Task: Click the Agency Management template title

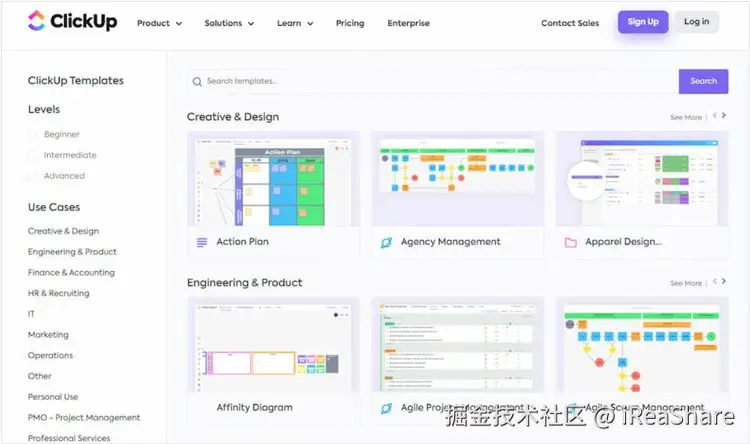Action: click(451, 242)
